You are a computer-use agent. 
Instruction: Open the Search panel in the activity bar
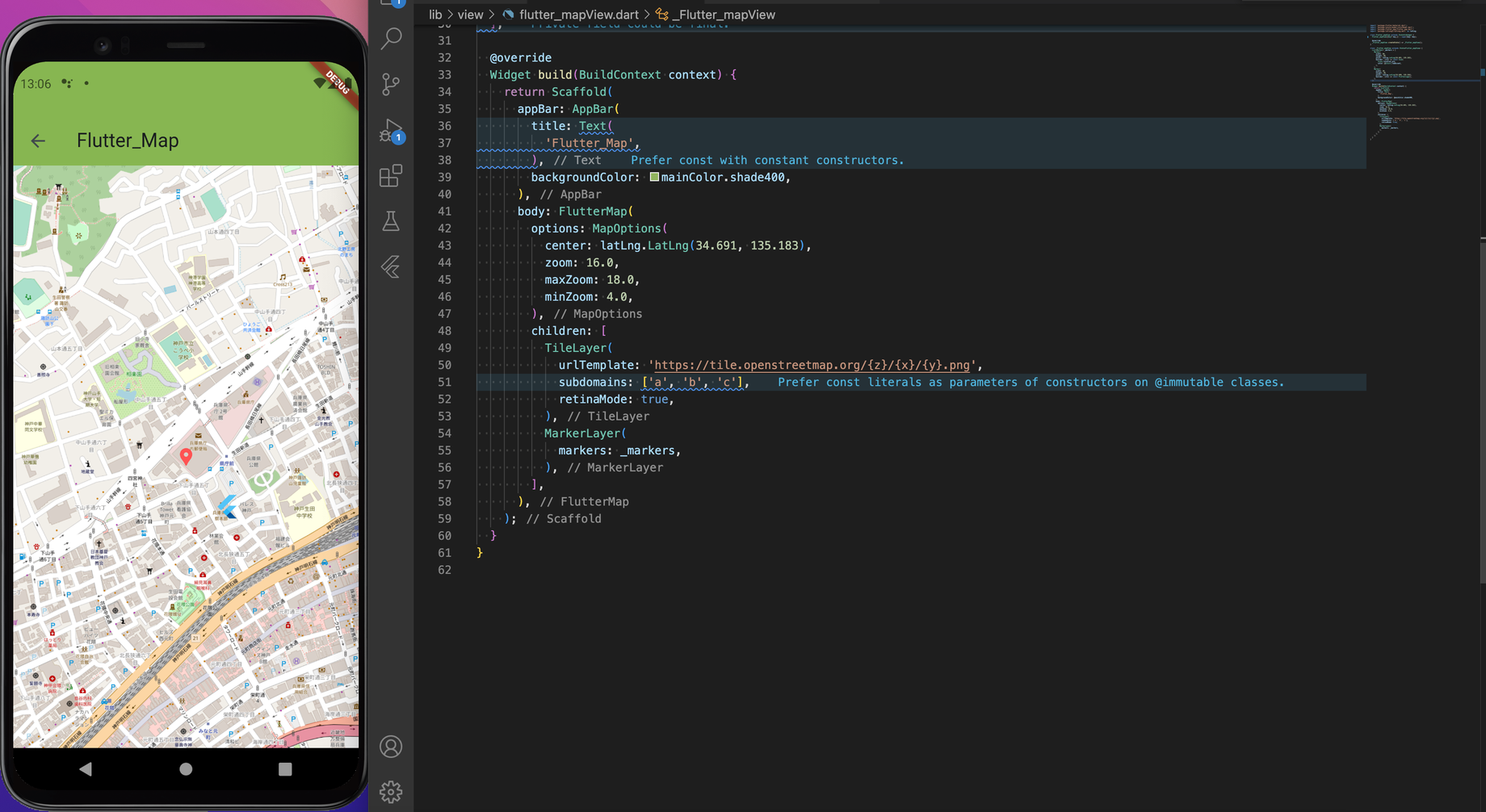(x=391, y=38)
